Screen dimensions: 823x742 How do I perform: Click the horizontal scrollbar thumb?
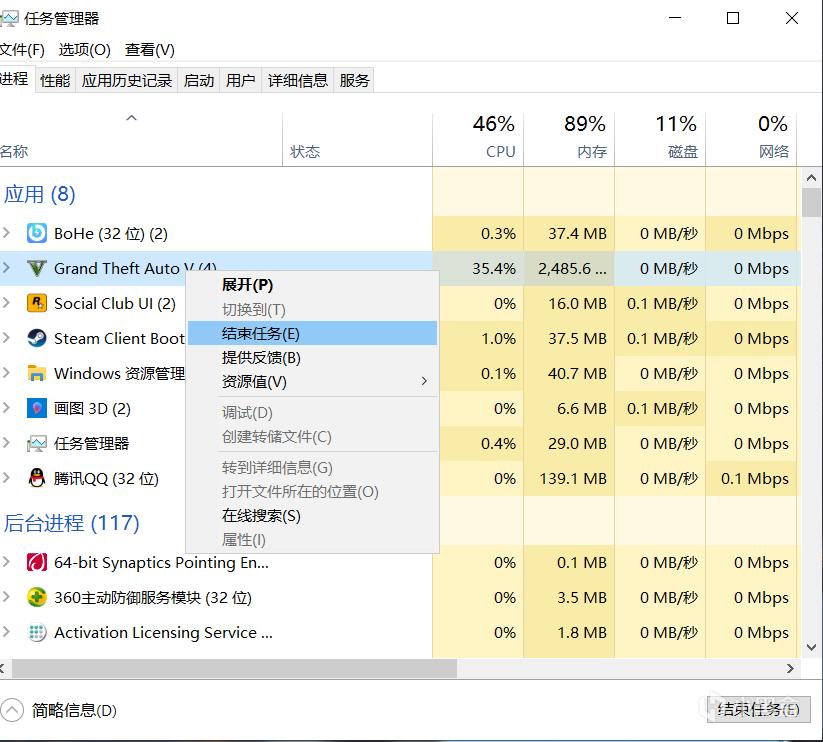(x=235, y=669)
